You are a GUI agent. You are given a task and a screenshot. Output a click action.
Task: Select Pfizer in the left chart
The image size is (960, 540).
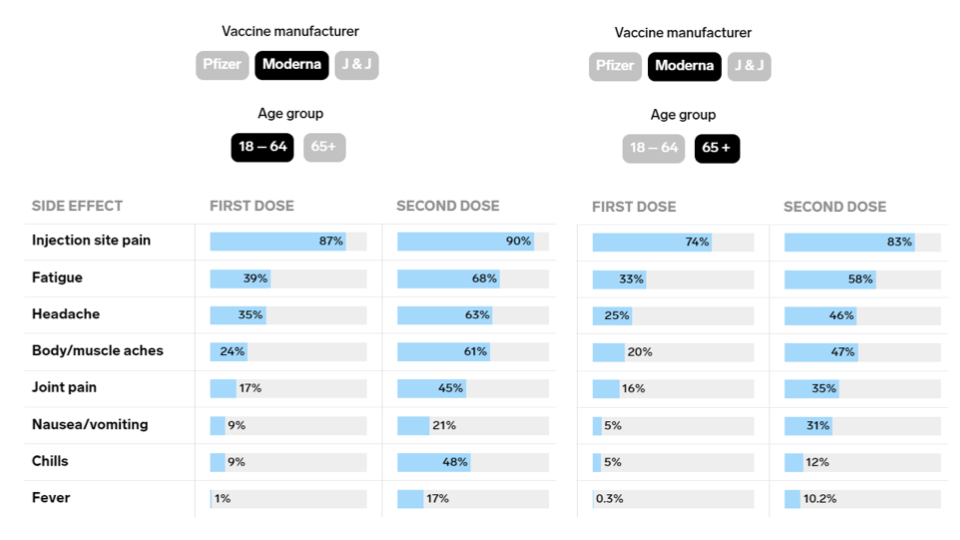[222, 65]
